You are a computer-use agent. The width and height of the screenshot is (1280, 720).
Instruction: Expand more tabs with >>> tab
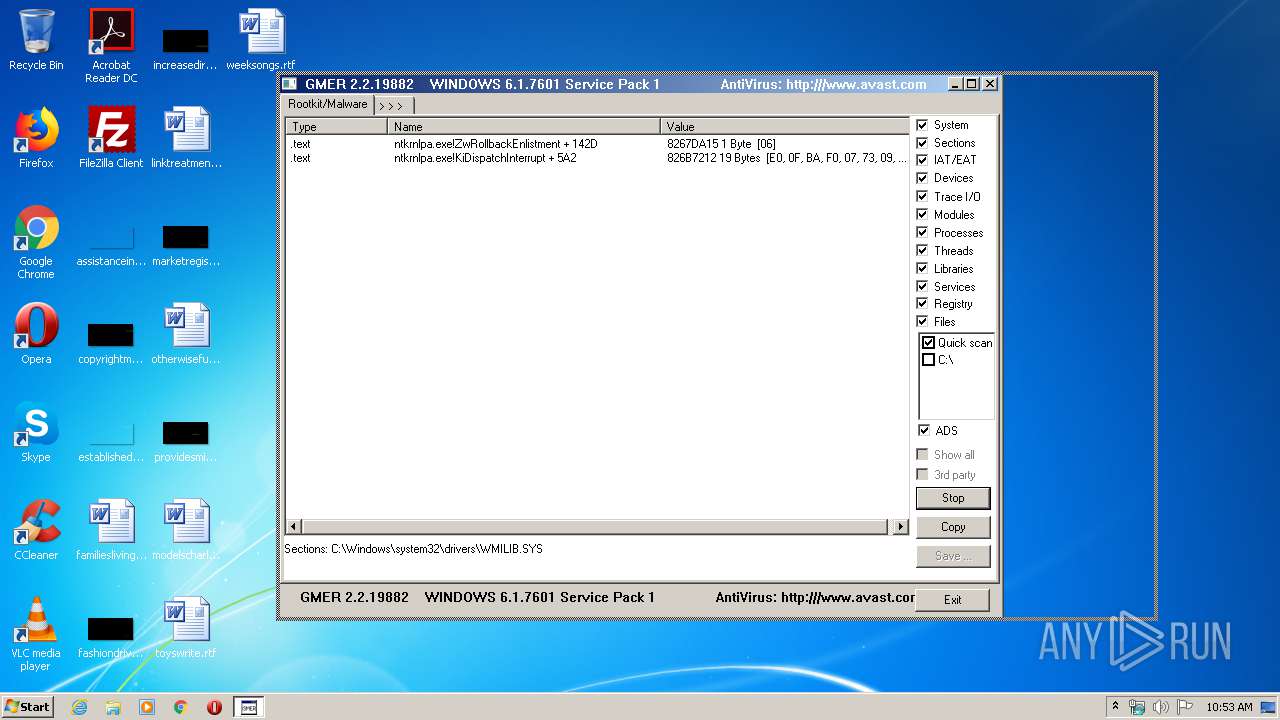point(392,106)
